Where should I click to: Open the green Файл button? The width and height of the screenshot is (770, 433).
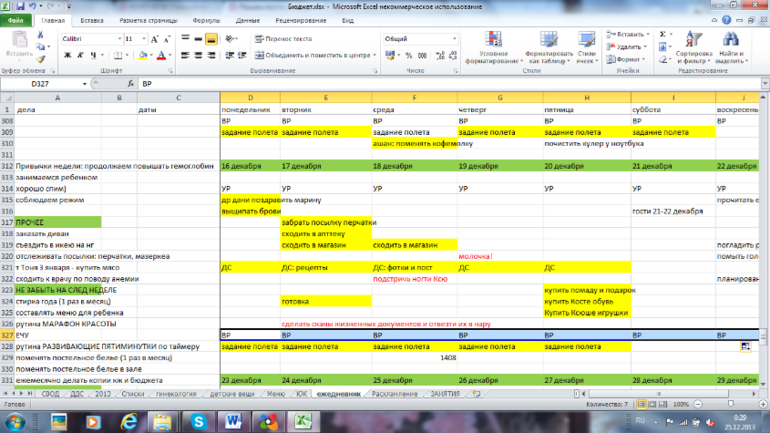pos(18,20)
